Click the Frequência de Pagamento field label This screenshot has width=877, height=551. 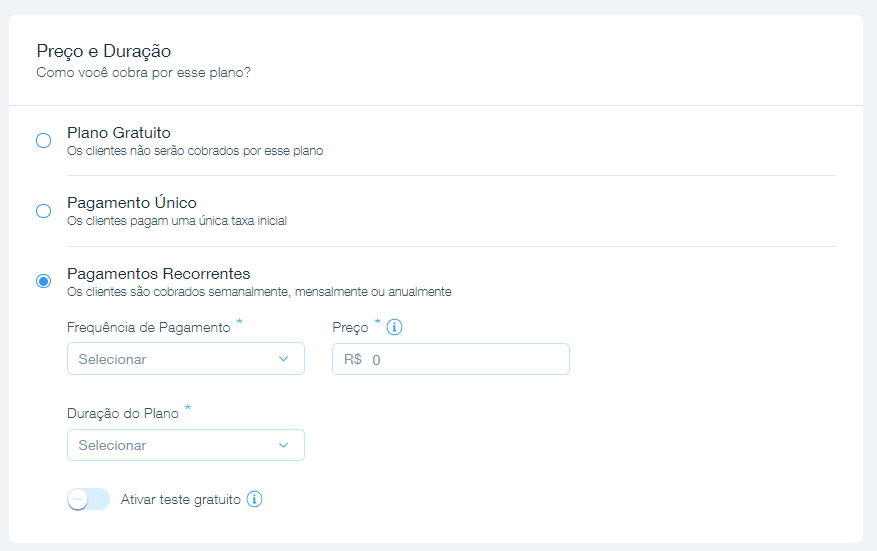pyautogui.click(x=149, y=327)
